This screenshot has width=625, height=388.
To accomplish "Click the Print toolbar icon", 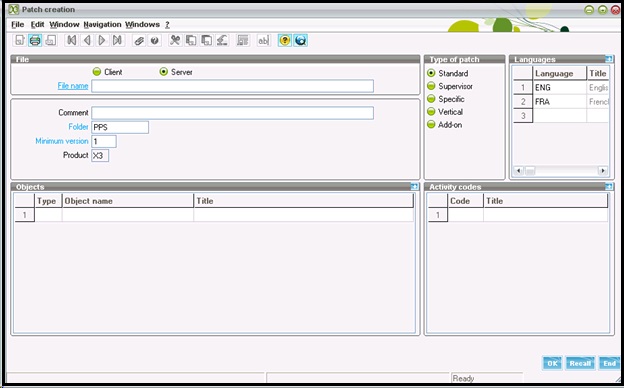I will pyautogui.click(x=35, y=40).
